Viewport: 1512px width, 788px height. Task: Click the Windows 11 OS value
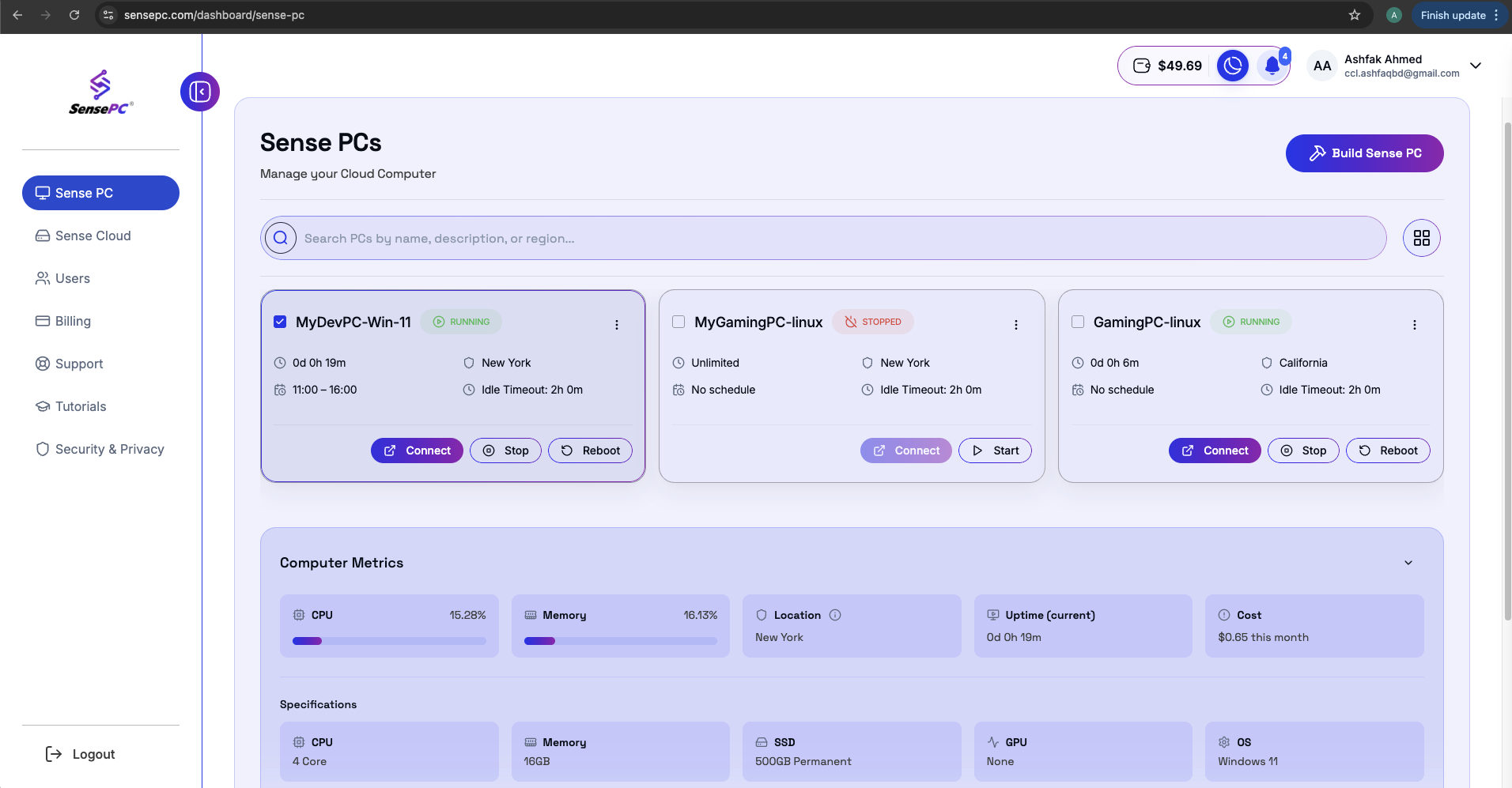point(1248,761)
